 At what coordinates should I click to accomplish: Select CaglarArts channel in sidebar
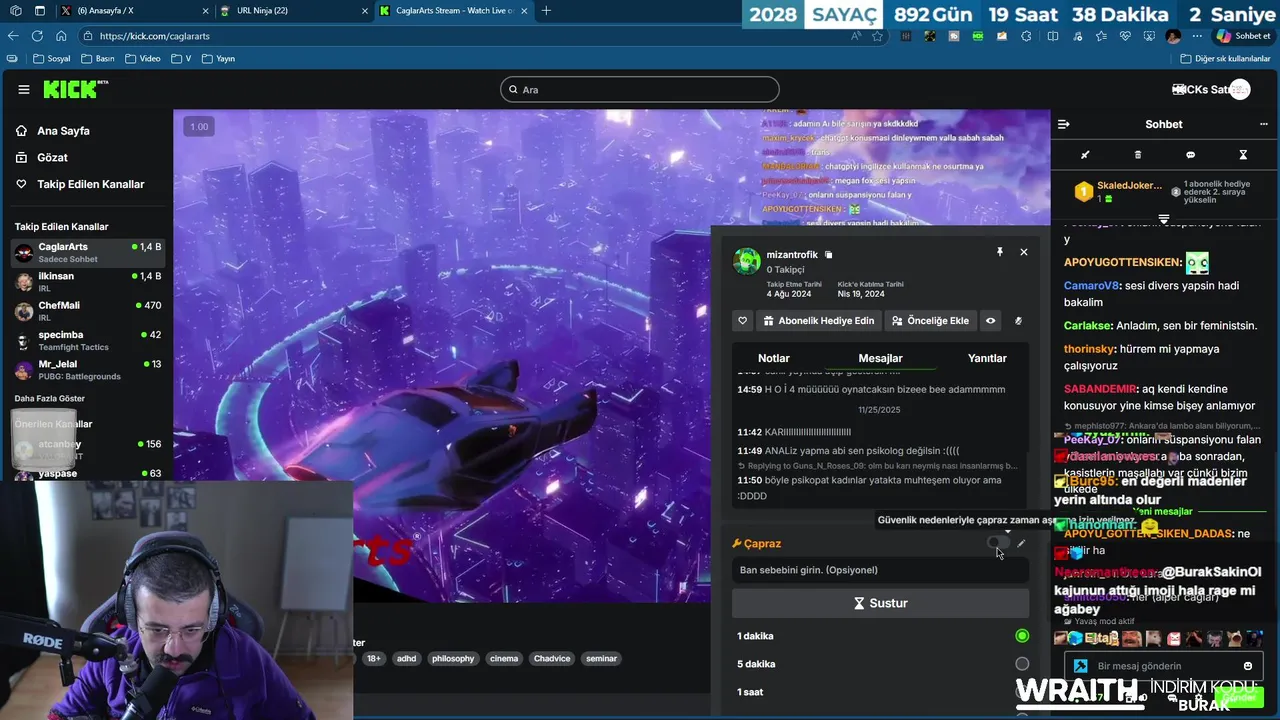[x=87, y=252]
